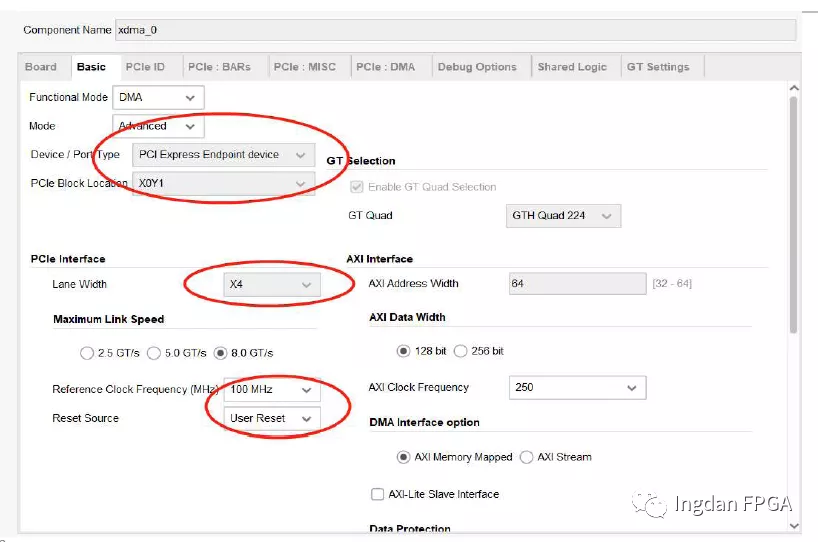The height and width of the screenshot is (542, 818).
Task: Expand the AXI Clock Frequency dropdown
Action: click(578, 388)
